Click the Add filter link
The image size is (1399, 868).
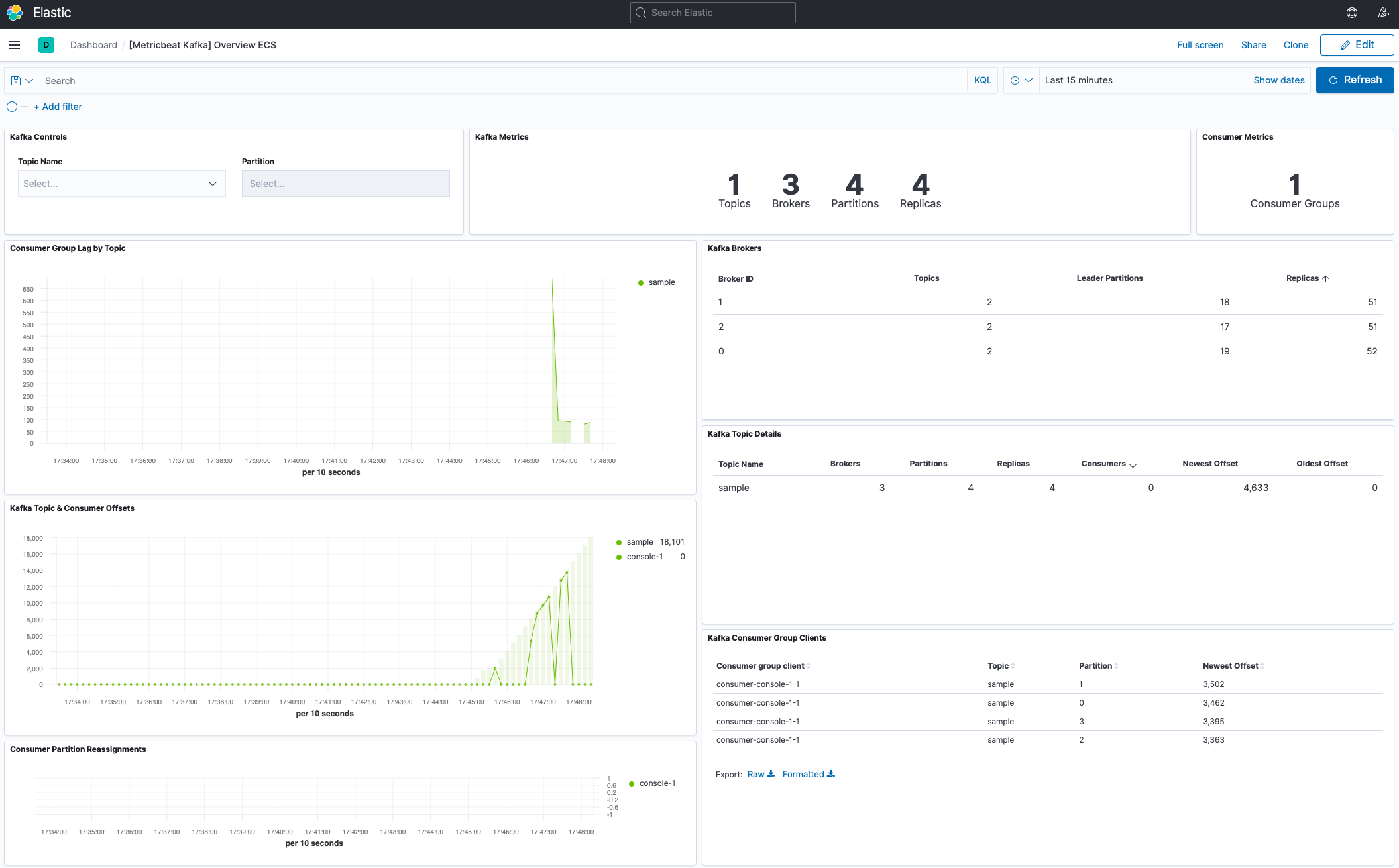(58, 107)
